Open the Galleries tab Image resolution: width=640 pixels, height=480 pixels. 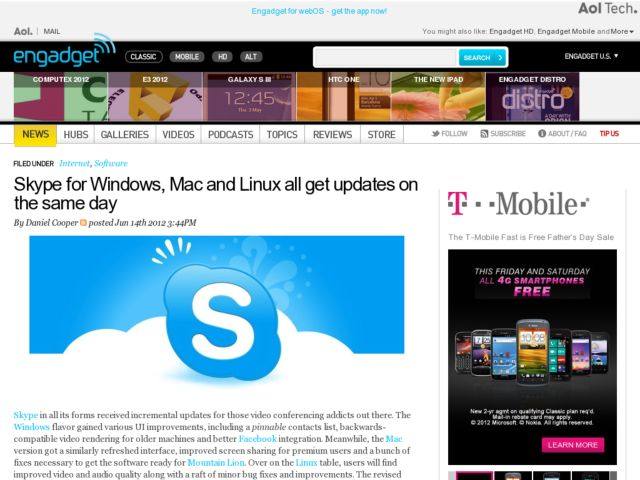[124, 134]
